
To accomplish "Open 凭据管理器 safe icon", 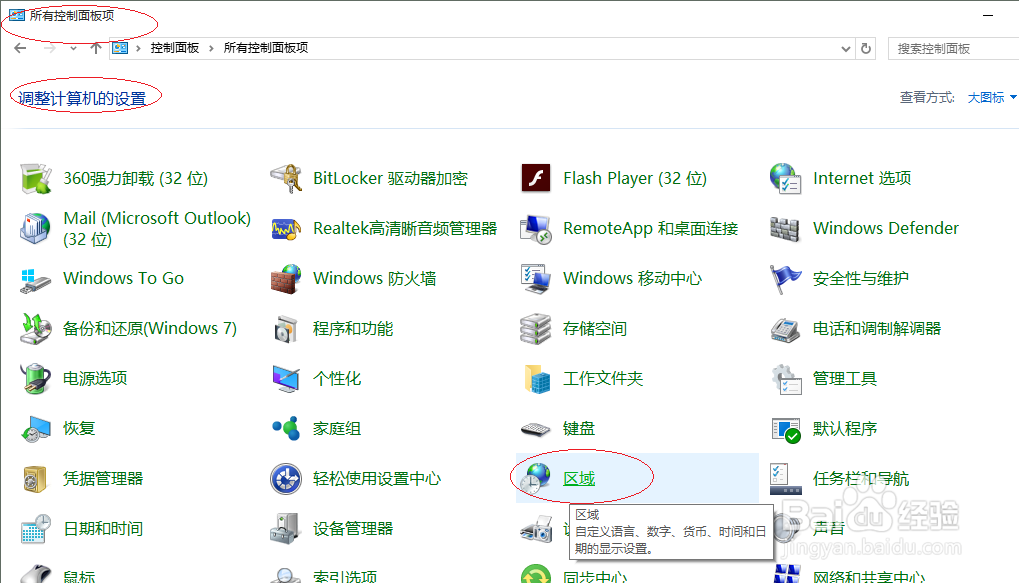I will coord(36,478).
